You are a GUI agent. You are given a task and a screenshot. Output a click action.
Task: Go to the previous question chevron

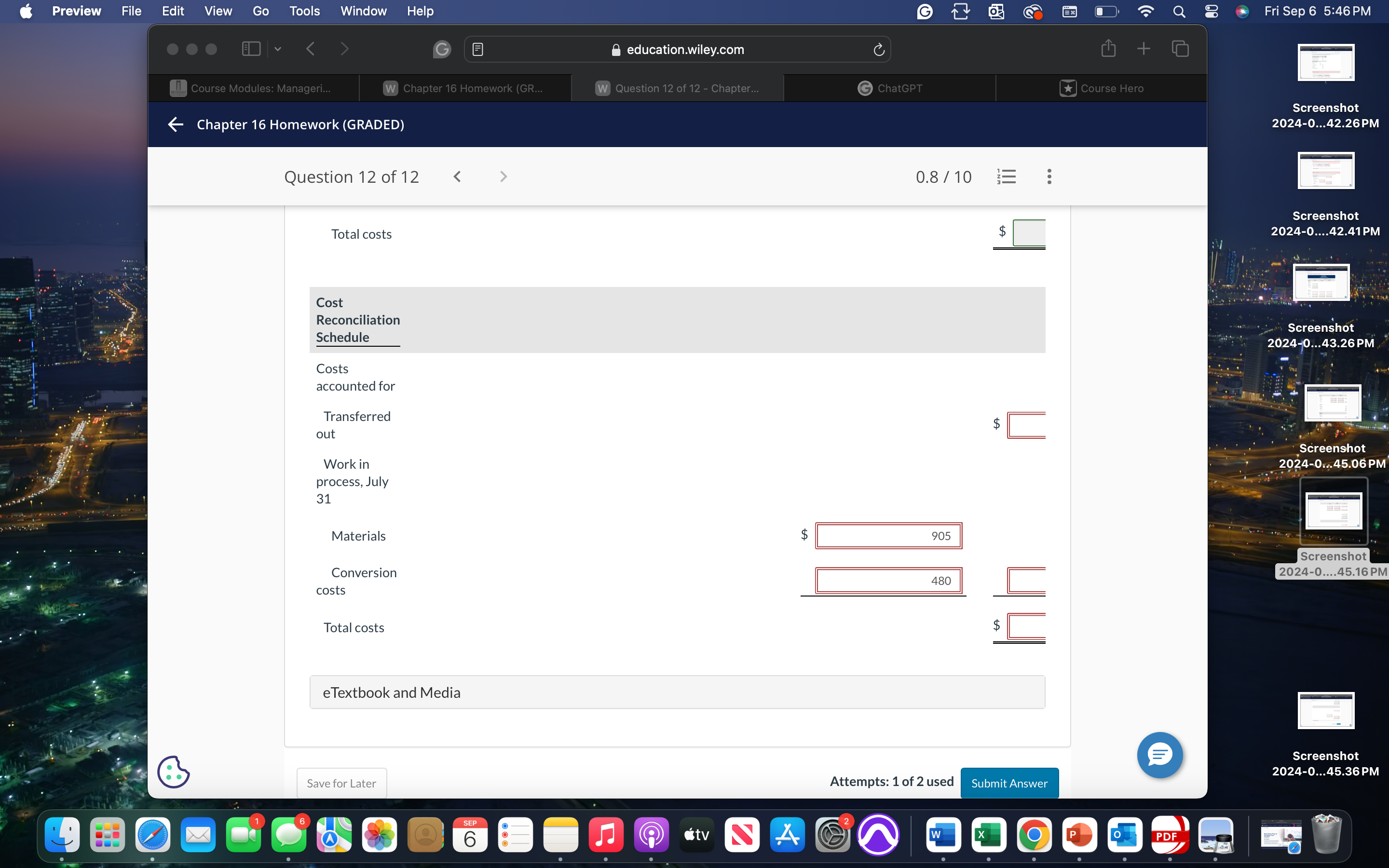tap(457, 177)
